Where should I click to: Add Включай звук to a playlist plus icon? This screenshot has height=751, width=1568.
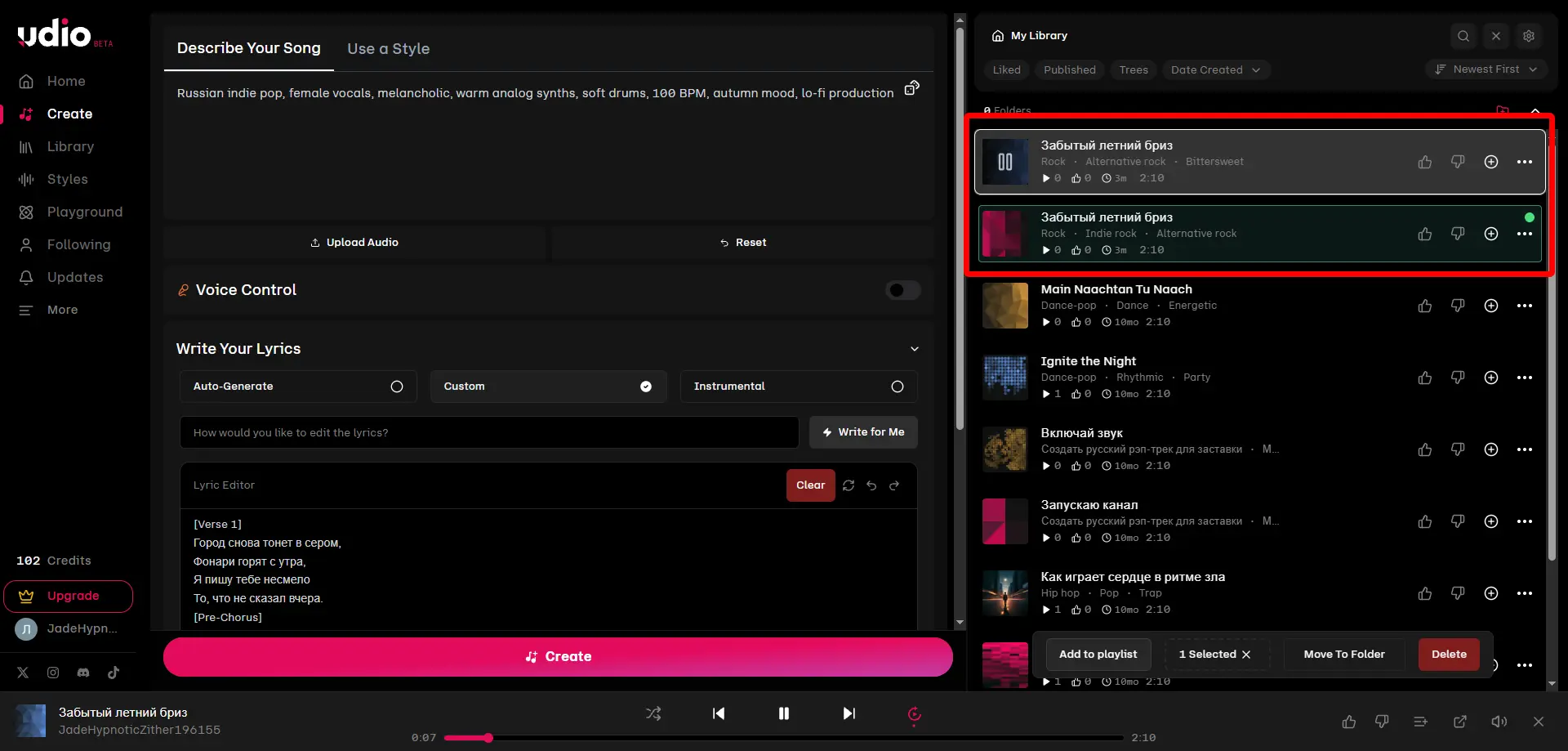pos(1491,449)
